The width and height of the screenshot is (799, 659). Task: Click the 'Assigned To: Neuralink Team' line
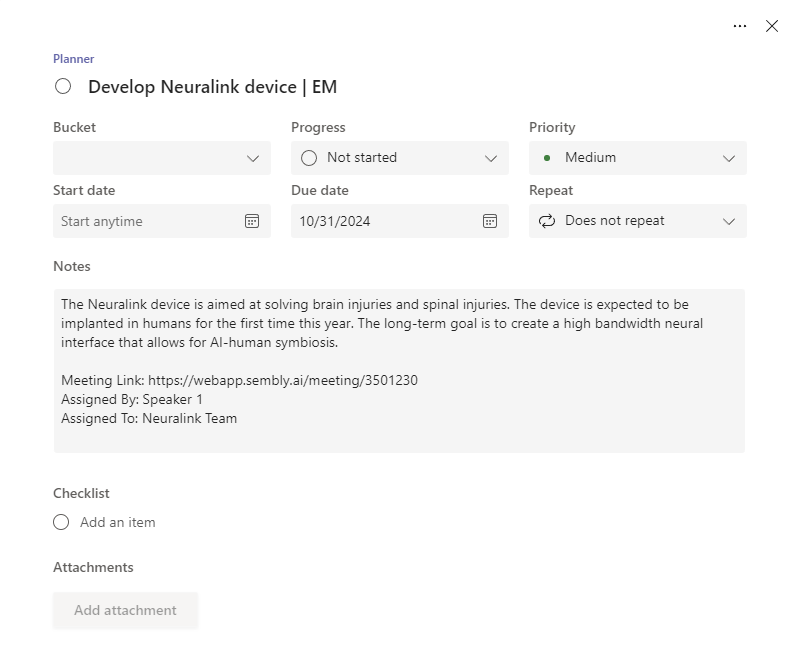click(149, 418)
